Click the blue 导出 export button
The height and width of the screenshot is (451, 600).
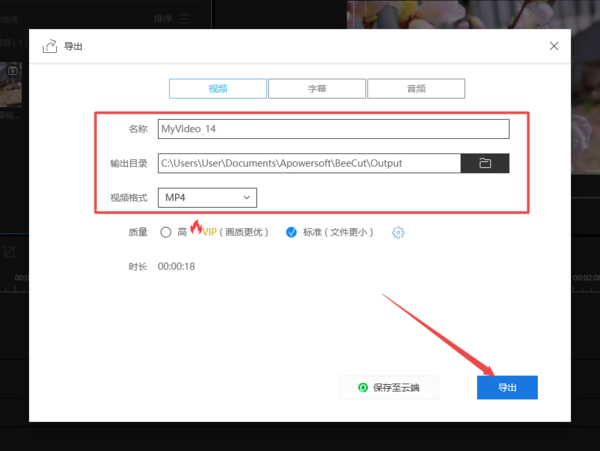click(x=507, y=388)
